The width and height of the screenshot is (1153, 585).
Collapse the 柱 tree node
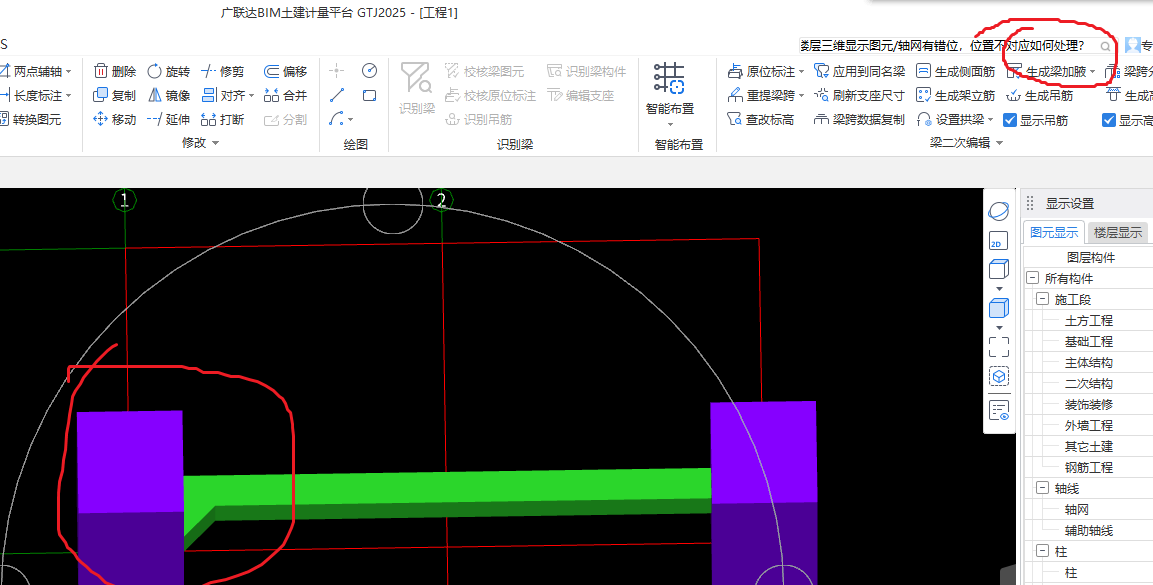1042,551
